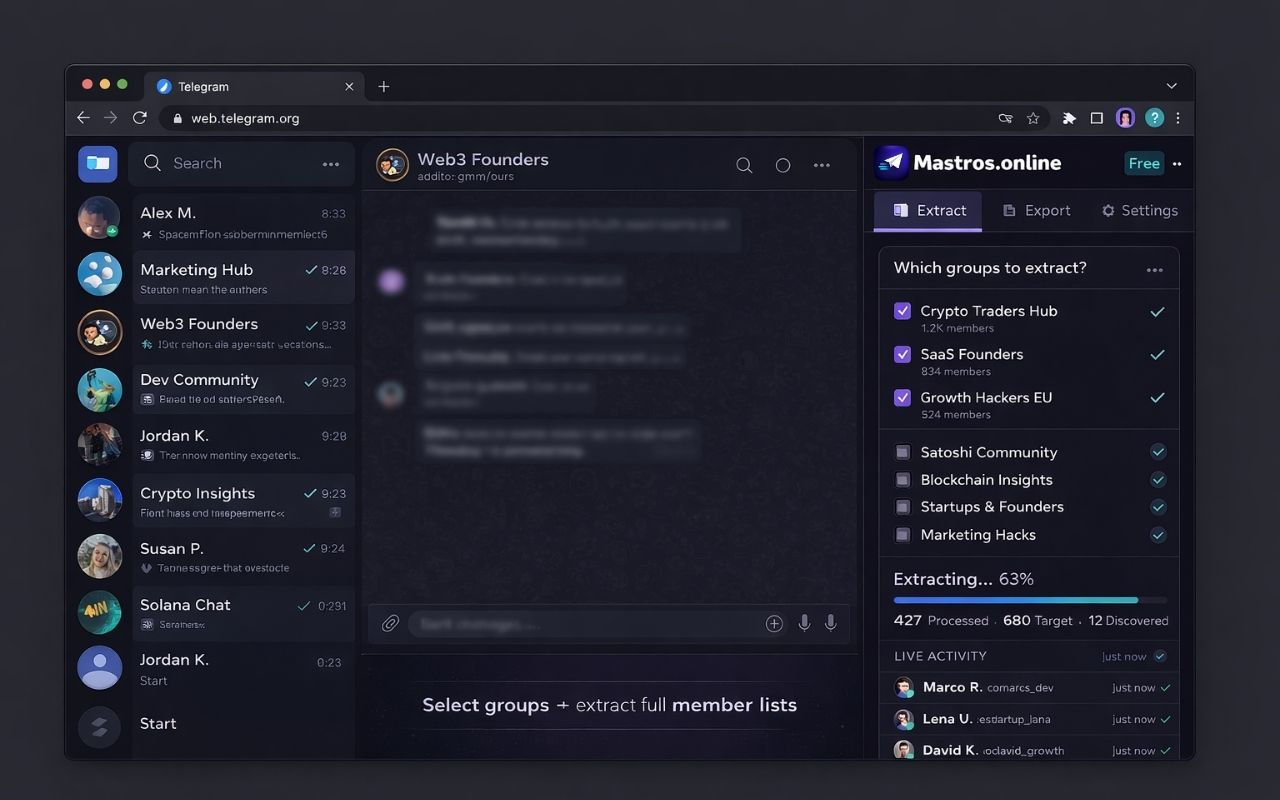Image resolution: width=1280 pixels, height=800 pixels.
Task: Open the dots menu next to Free badge
Action: coord(1177,164)
